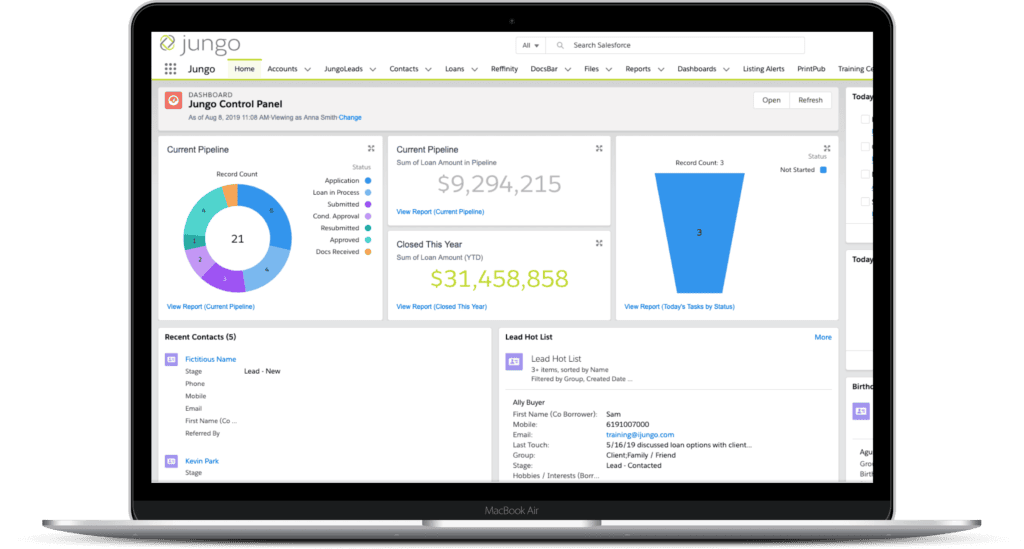Open the Accounts tab
The image size is (1024, 549).
click(x=282, y=69)
